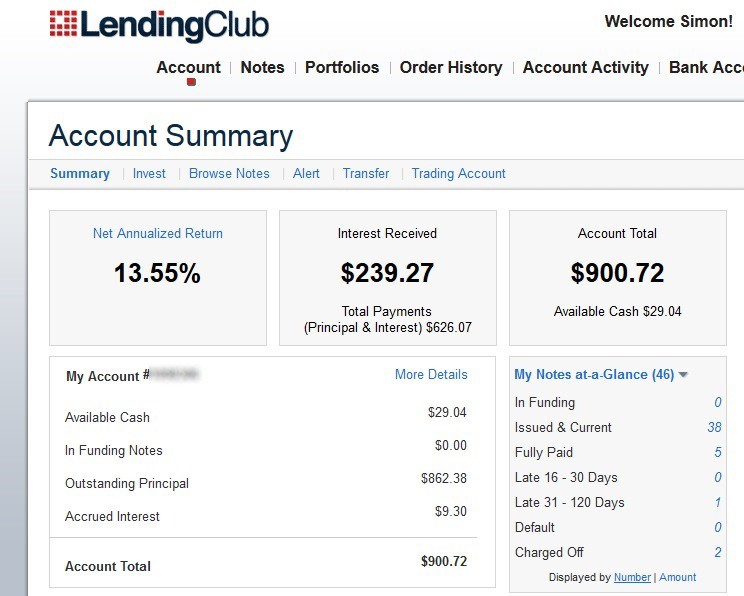
Task: Open Account Activity menu item
Action: coord(585,68)
